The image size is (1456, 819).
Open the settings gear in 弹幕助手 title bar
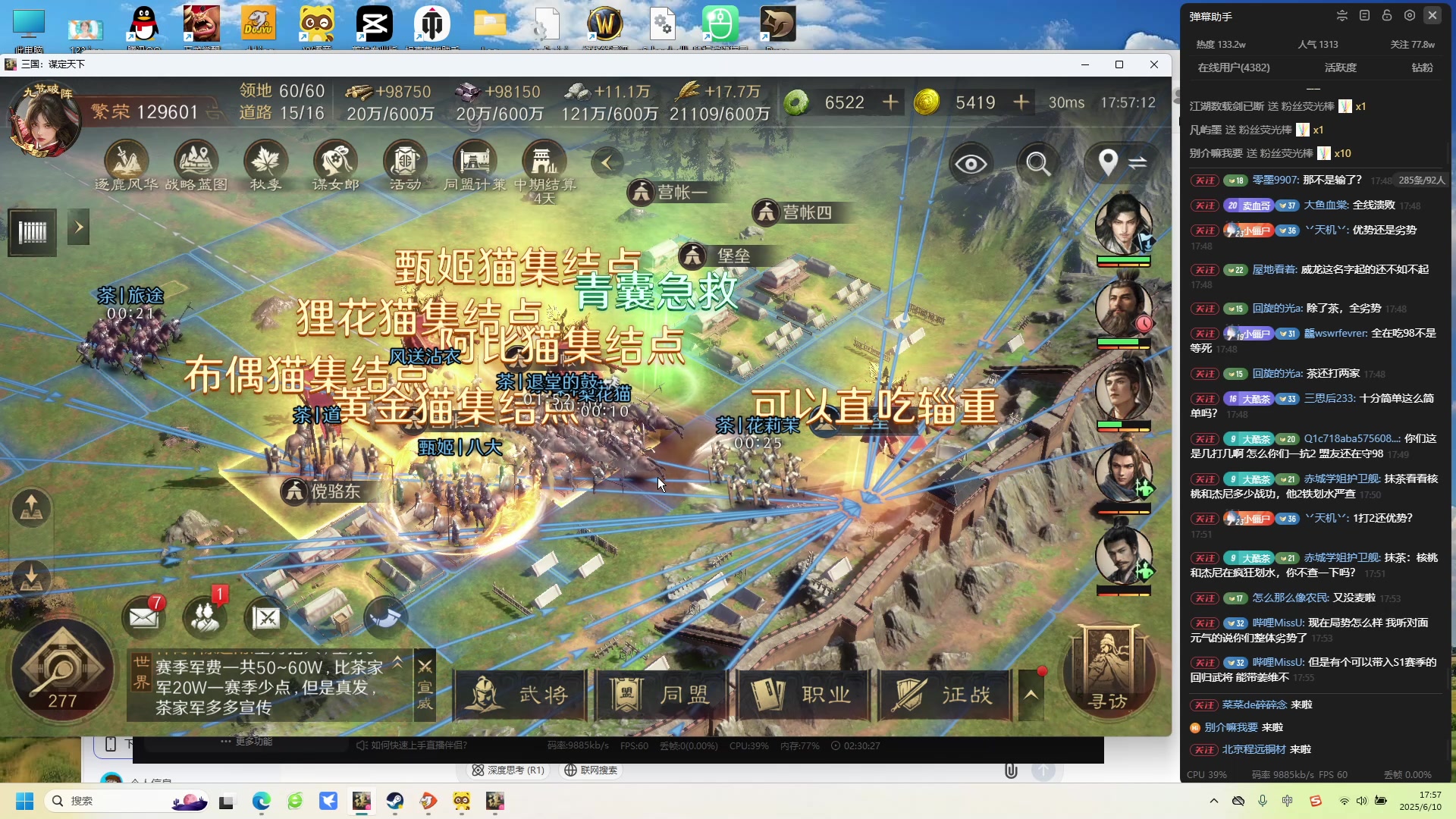(1410, 15)
